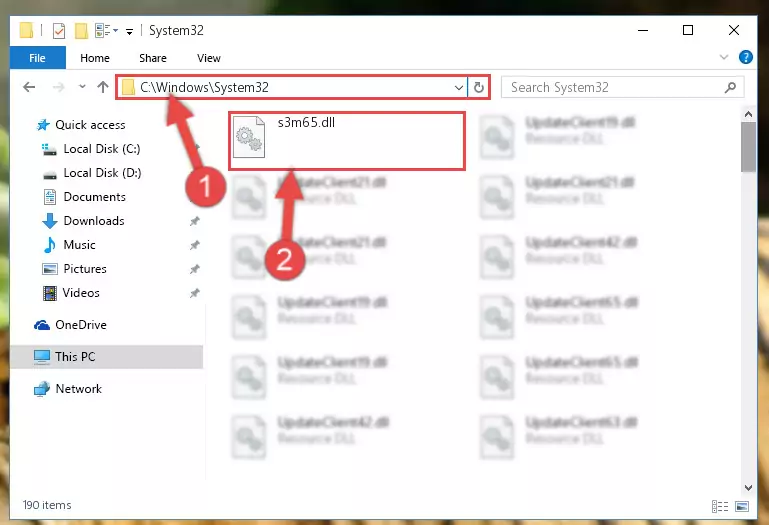The height and width of the screenshot is (525, 769).
Task: Switch to the Home ribbon tab
Action: 95,58
